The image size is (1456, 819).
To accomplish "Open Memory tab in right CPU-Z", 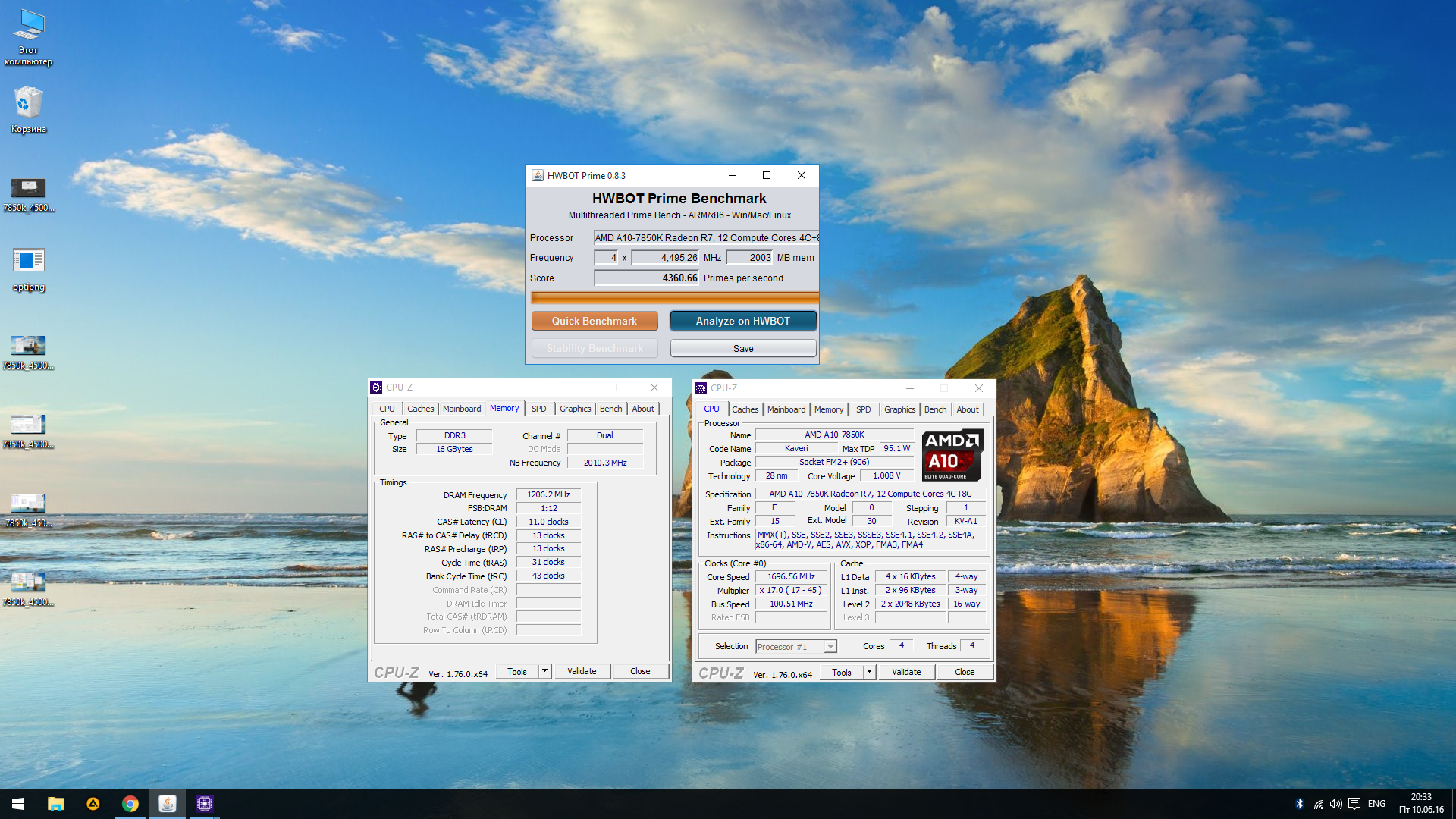I will tap(828, 409).
